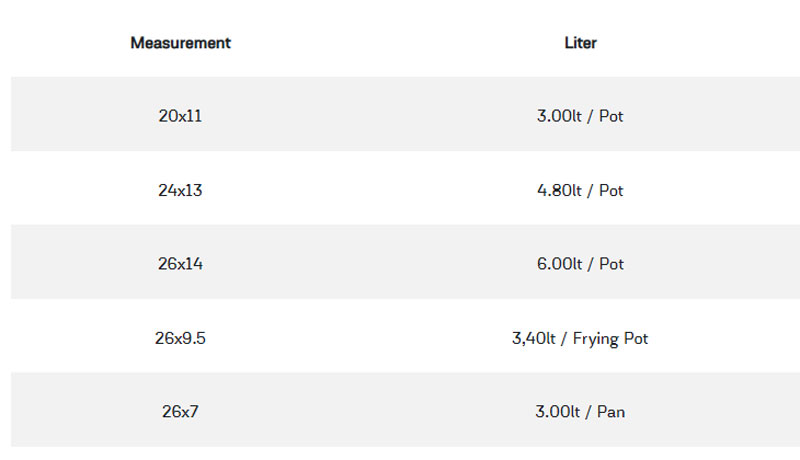Click the 6.00lt volume value
The width and height of the screenshot is (800, 460).
point(559,264)
